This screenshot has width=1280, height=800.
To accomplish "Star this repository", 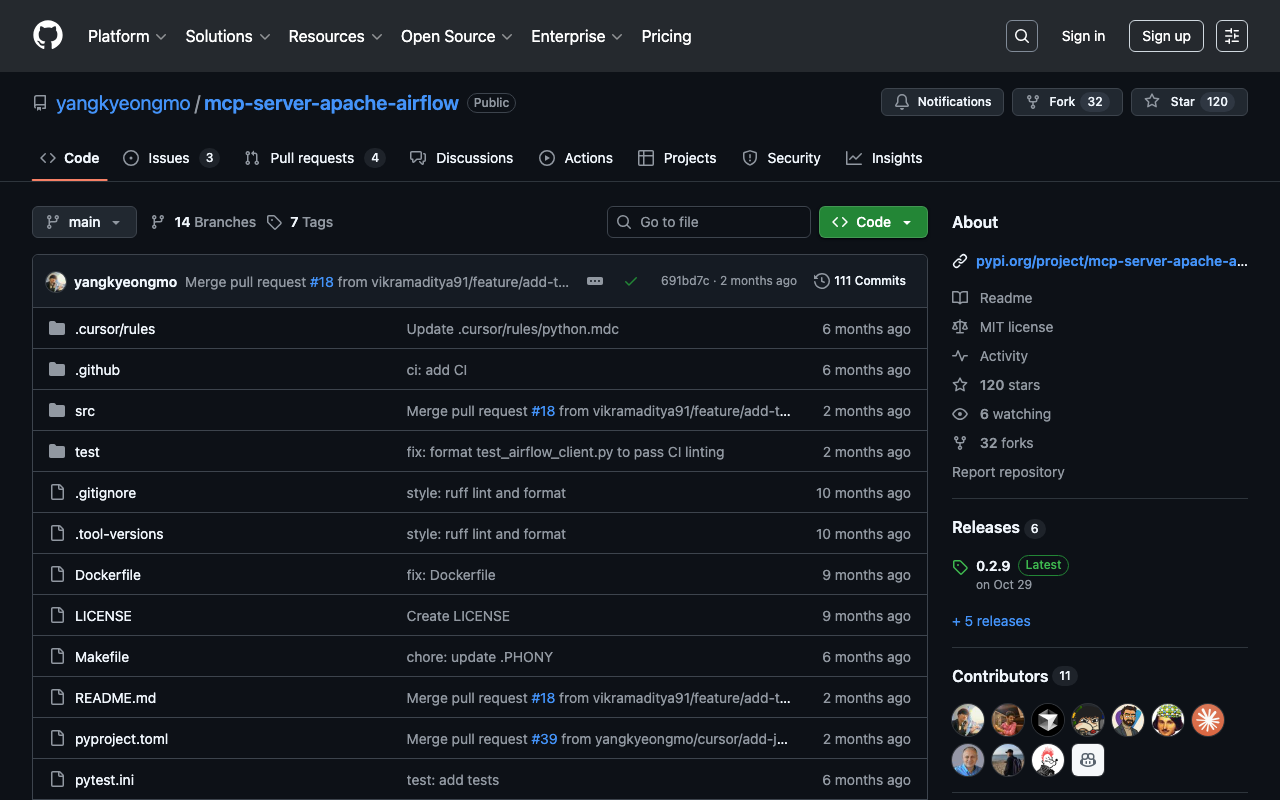I will [x=1189, y=102].
